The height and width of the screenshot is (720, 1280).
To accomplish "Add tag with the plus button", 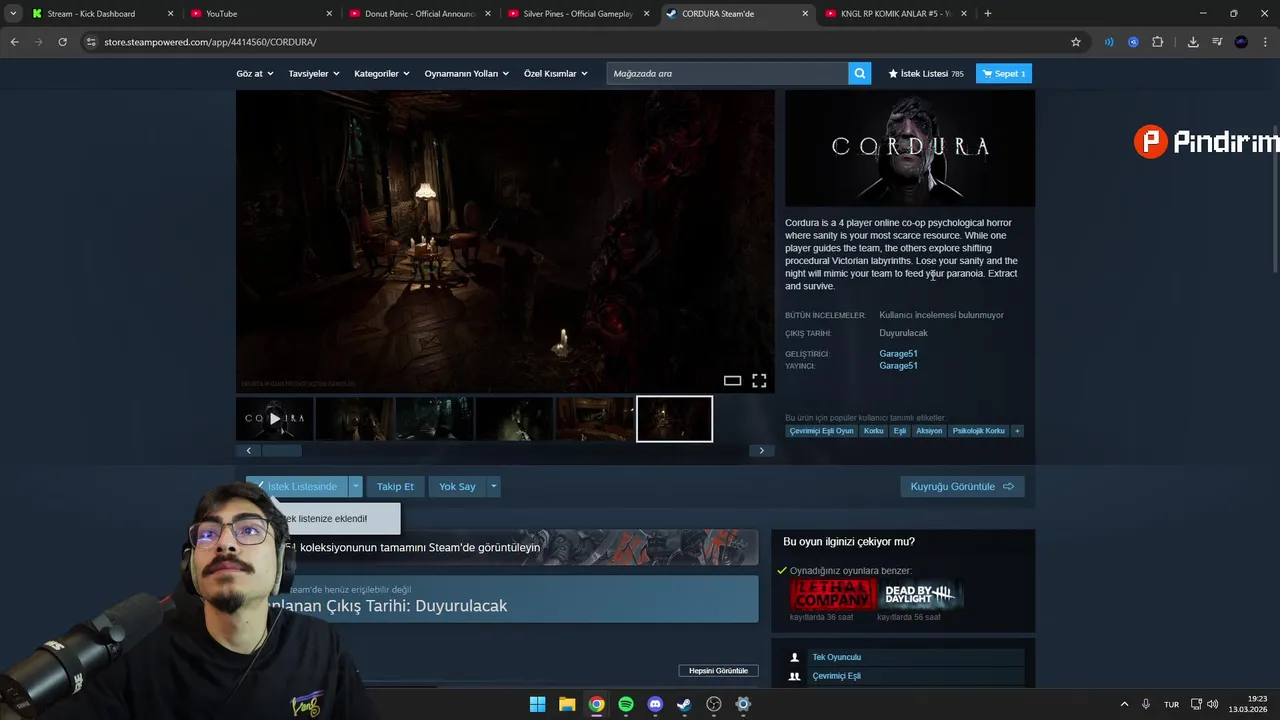I will [x=1017, y=431].
